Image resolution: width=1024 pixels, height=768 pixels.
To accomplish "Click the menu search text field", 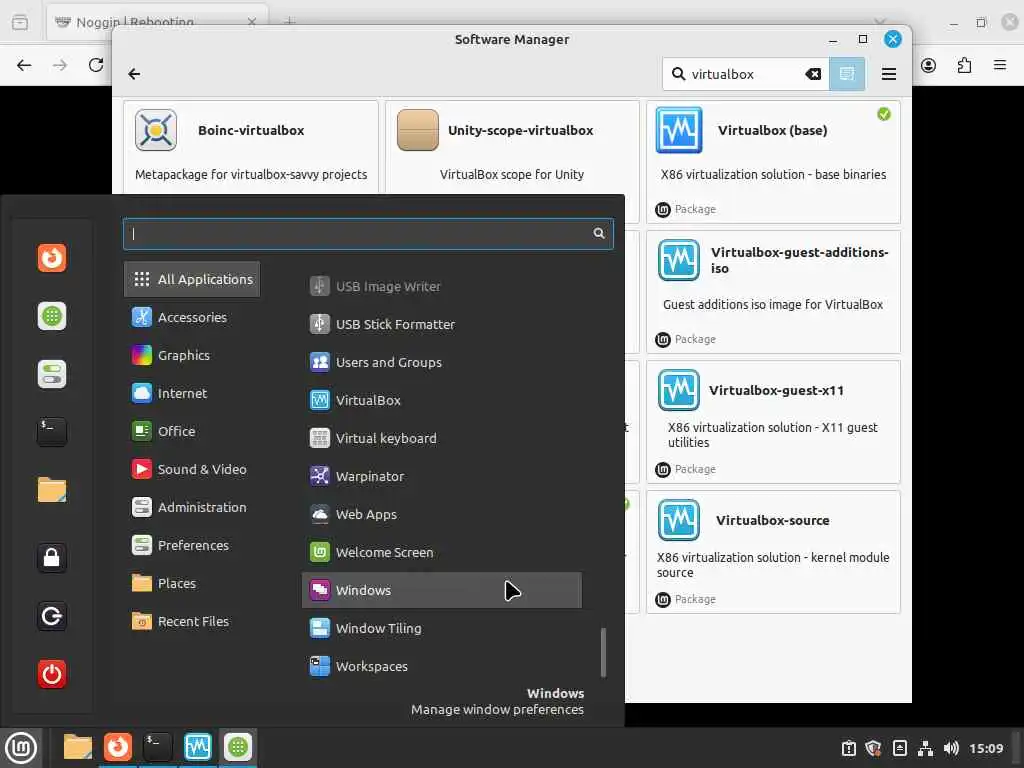I will (x=368, y=234).
